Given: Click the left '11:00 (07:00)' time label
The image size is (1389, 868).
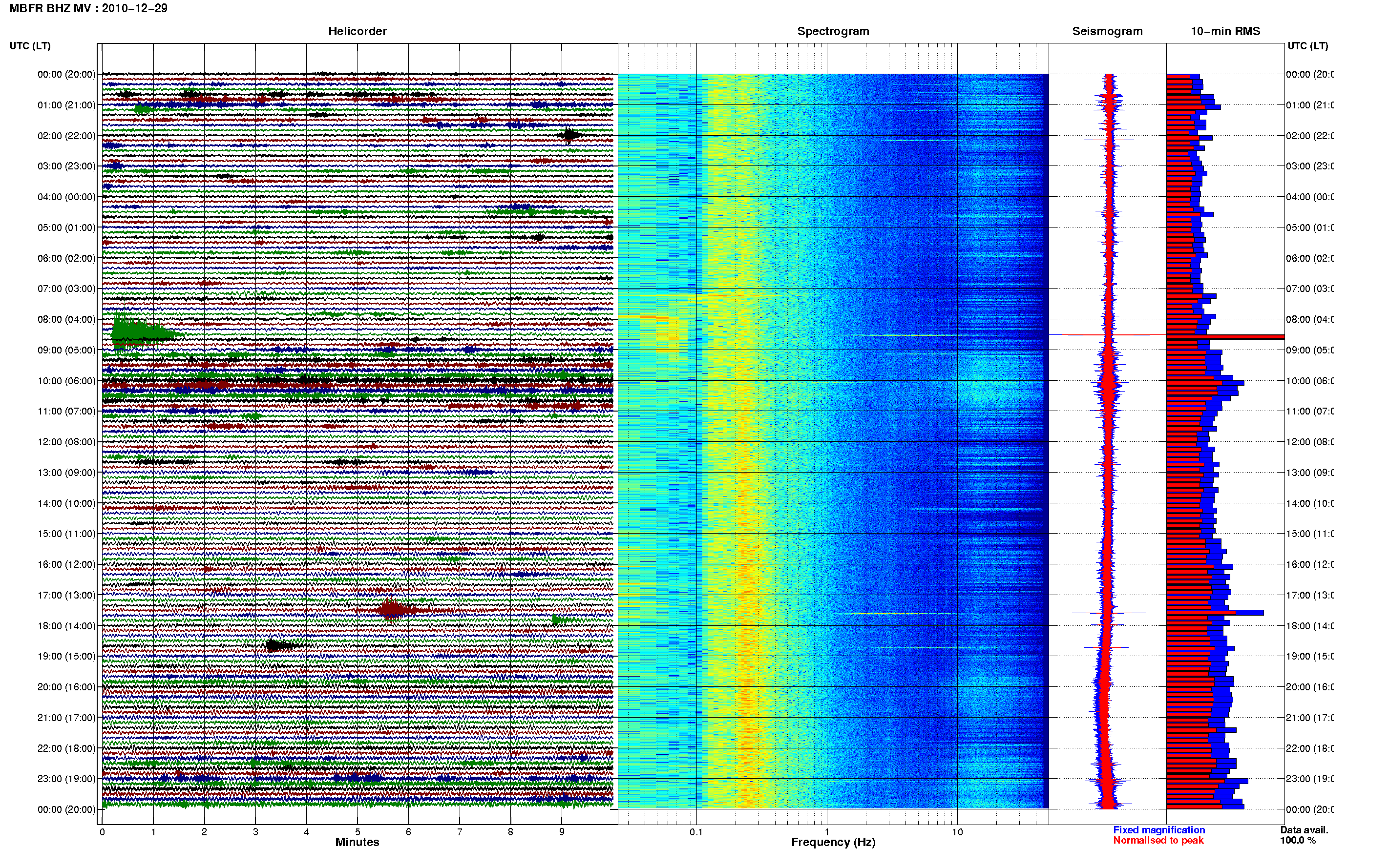Looking at the screenshot, I should (66, 411).
